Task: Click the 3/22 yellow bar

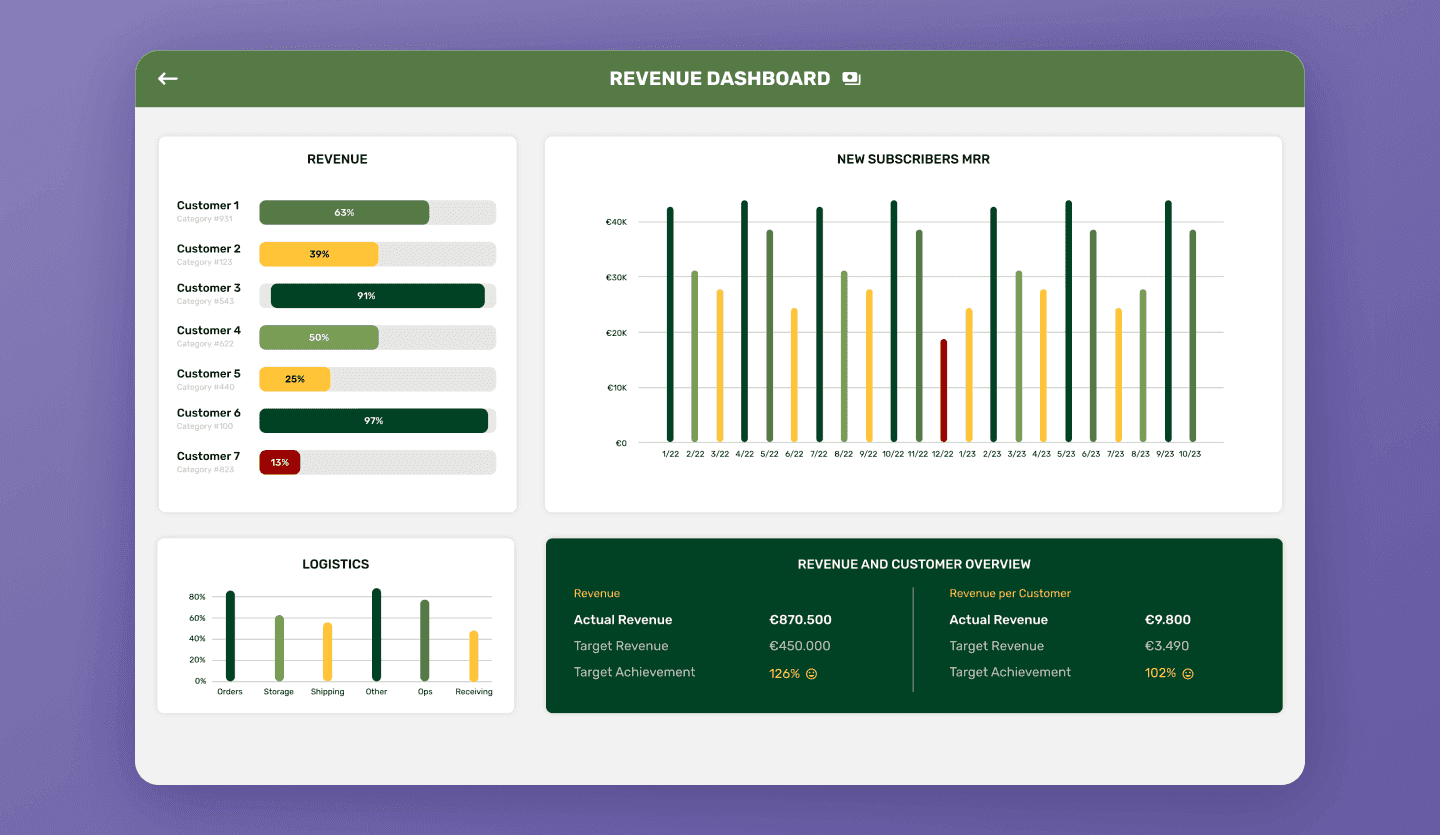Action: (720, 365)
